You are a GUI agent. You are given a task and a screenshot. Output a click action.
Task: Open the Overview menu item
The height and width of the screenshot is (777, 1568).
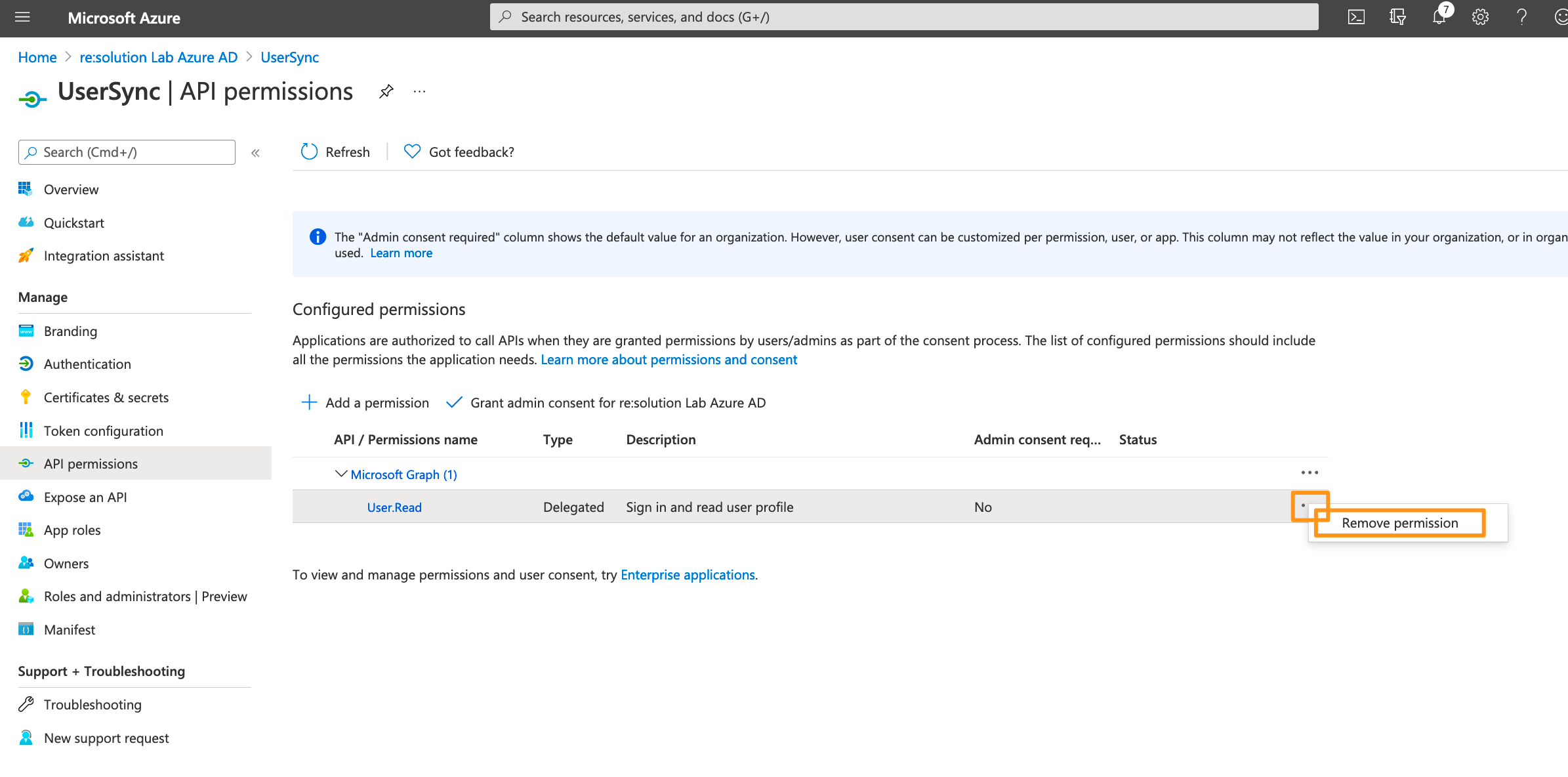(x=71, y=190)
